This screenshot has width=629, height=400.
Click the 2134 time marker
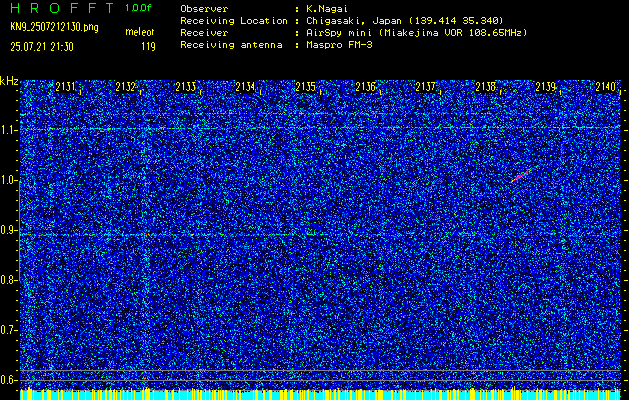tap(246, 87)
